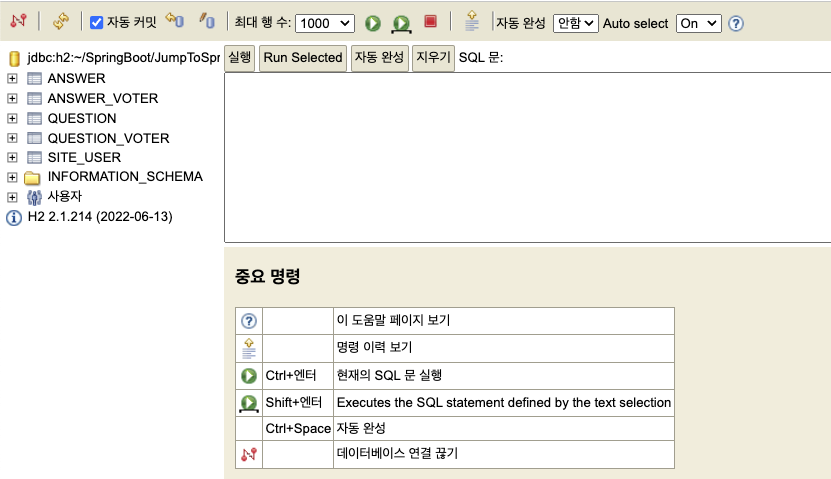The image size is (831, 479).
Task: Click the disconnect icon in commands table
Action: pos(249,455)
